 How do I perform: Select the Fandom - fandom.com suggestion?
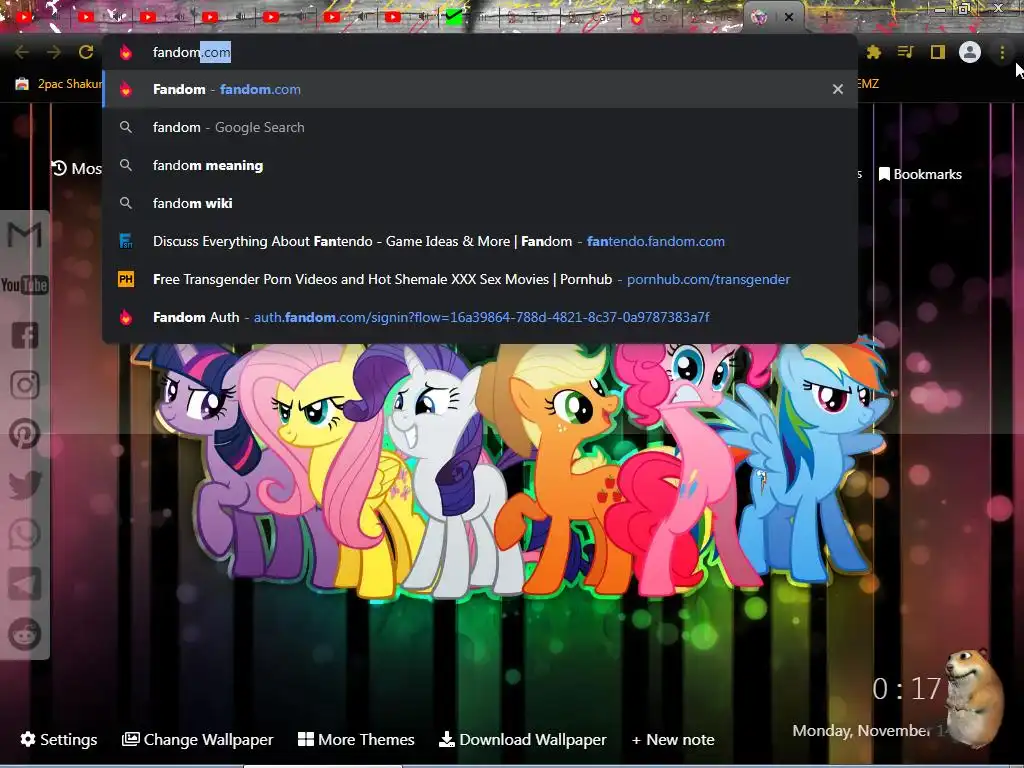pyautogui.click(x=480, y=89)
